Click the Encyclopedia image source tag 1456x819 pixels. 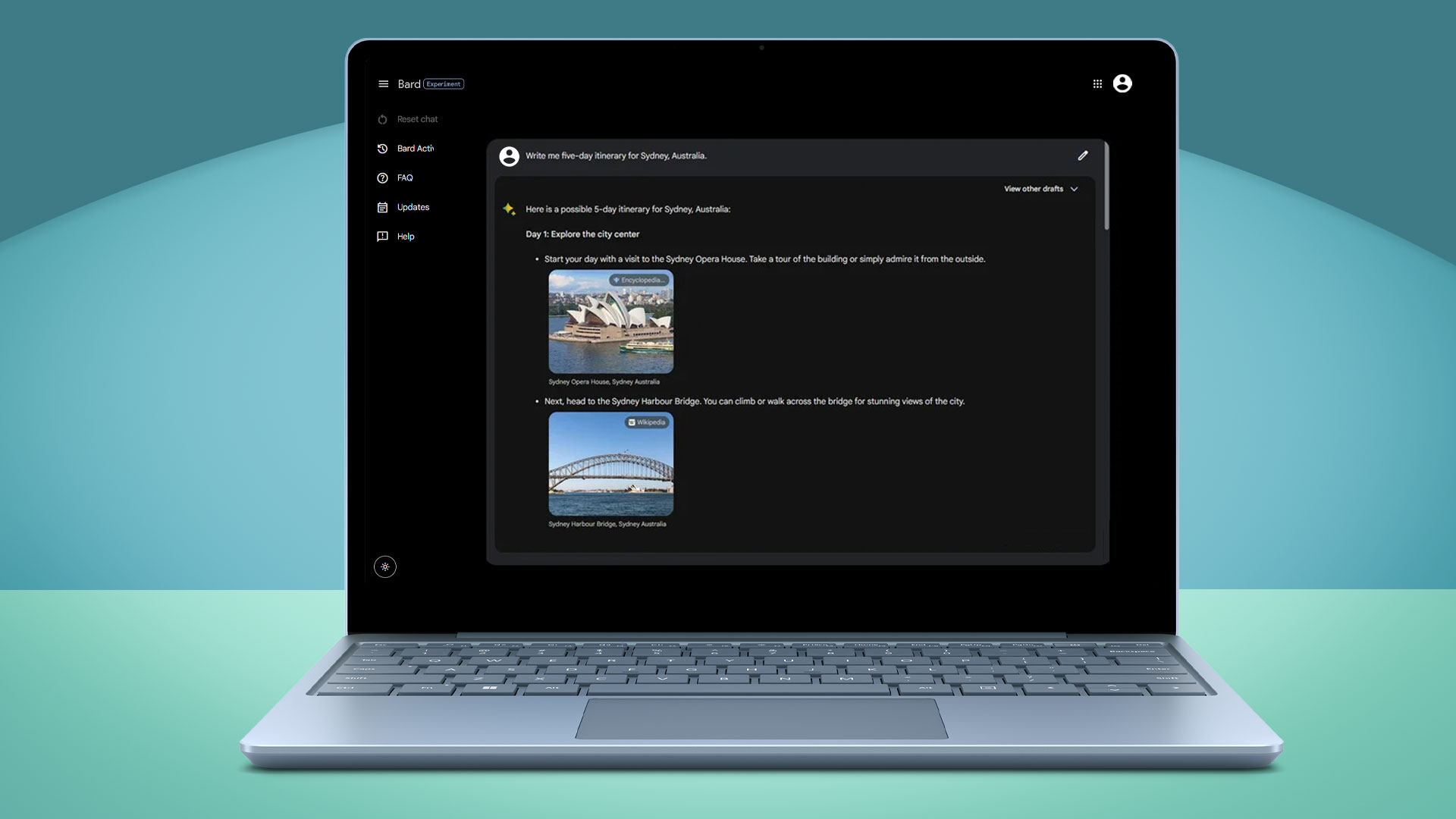point(638,280)
